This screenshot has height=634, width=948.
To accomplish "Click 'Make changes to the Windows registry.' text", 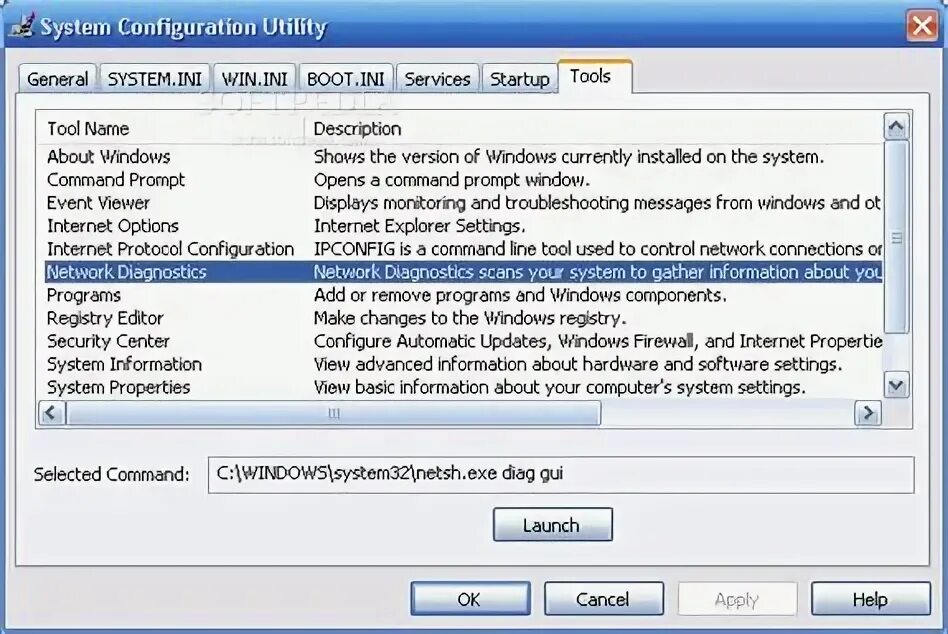I will click(470, 318).
